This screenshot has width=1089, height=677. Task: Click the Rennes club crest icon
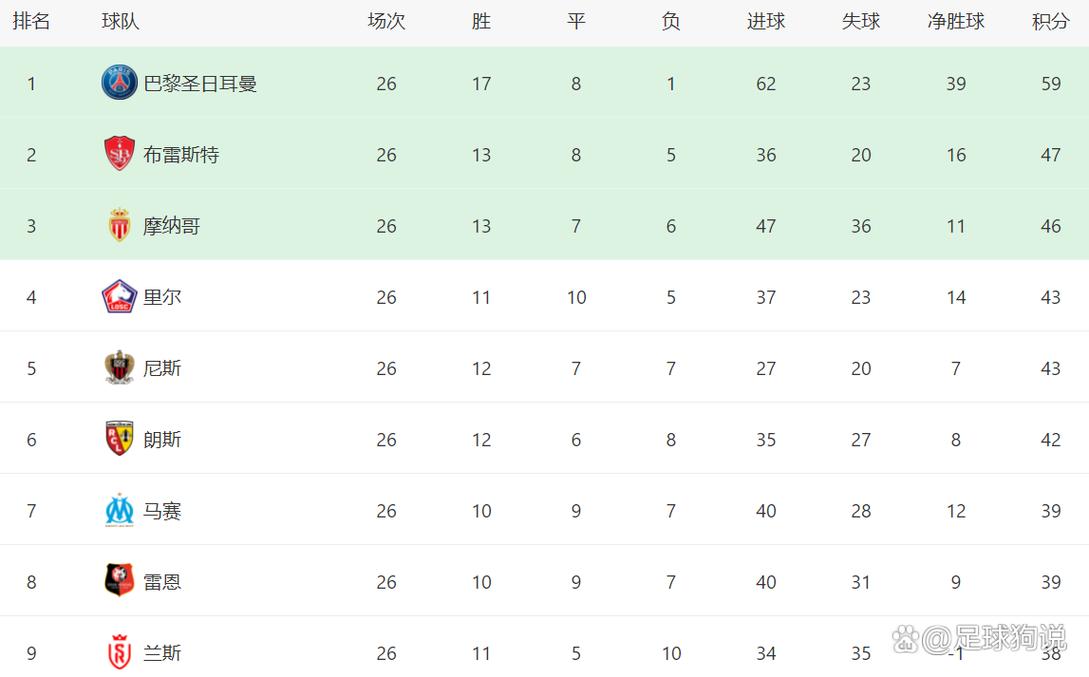pyautogui.click(x=119, y=580)
